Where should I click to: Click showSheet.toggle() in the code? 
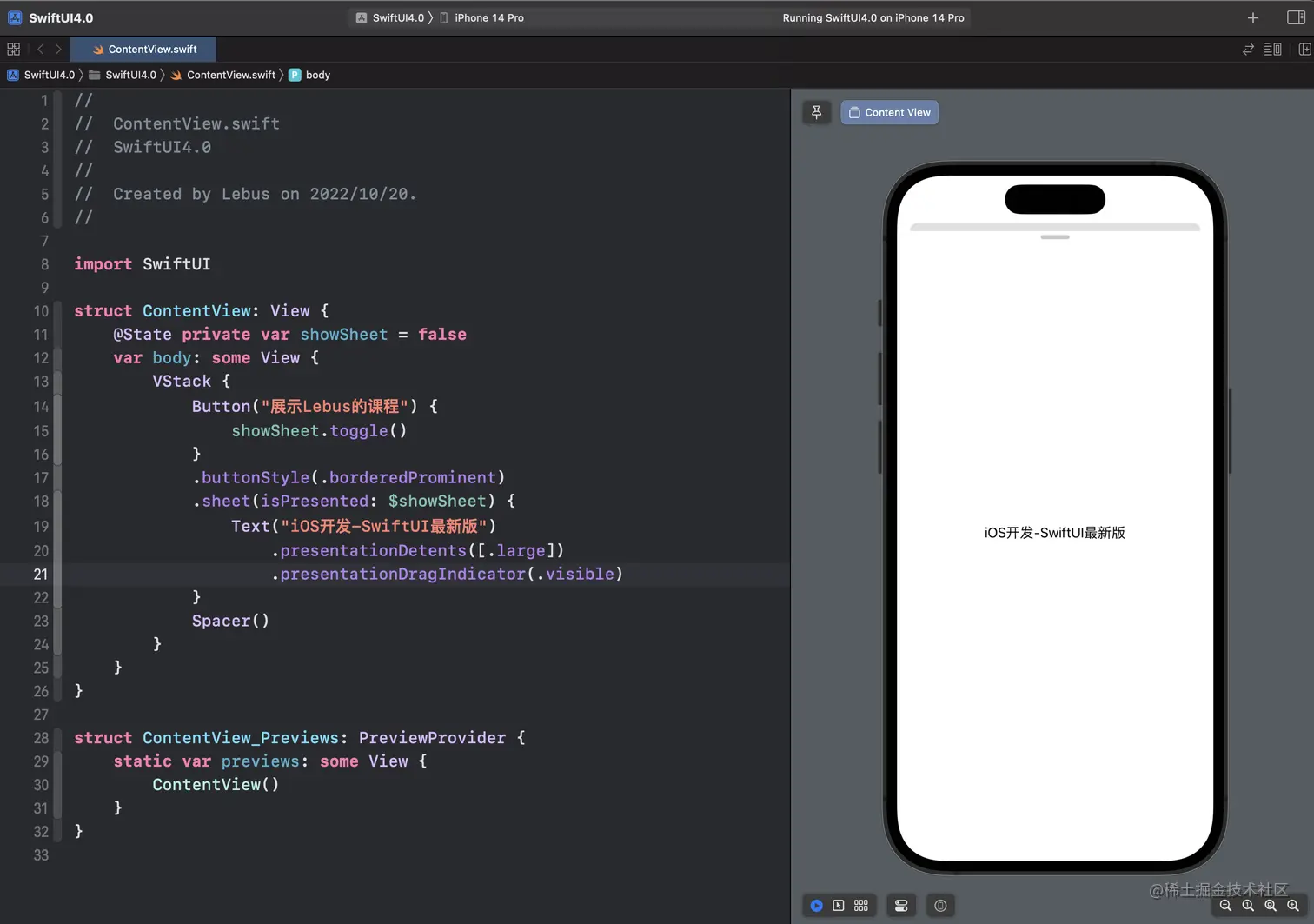point(319,430)
